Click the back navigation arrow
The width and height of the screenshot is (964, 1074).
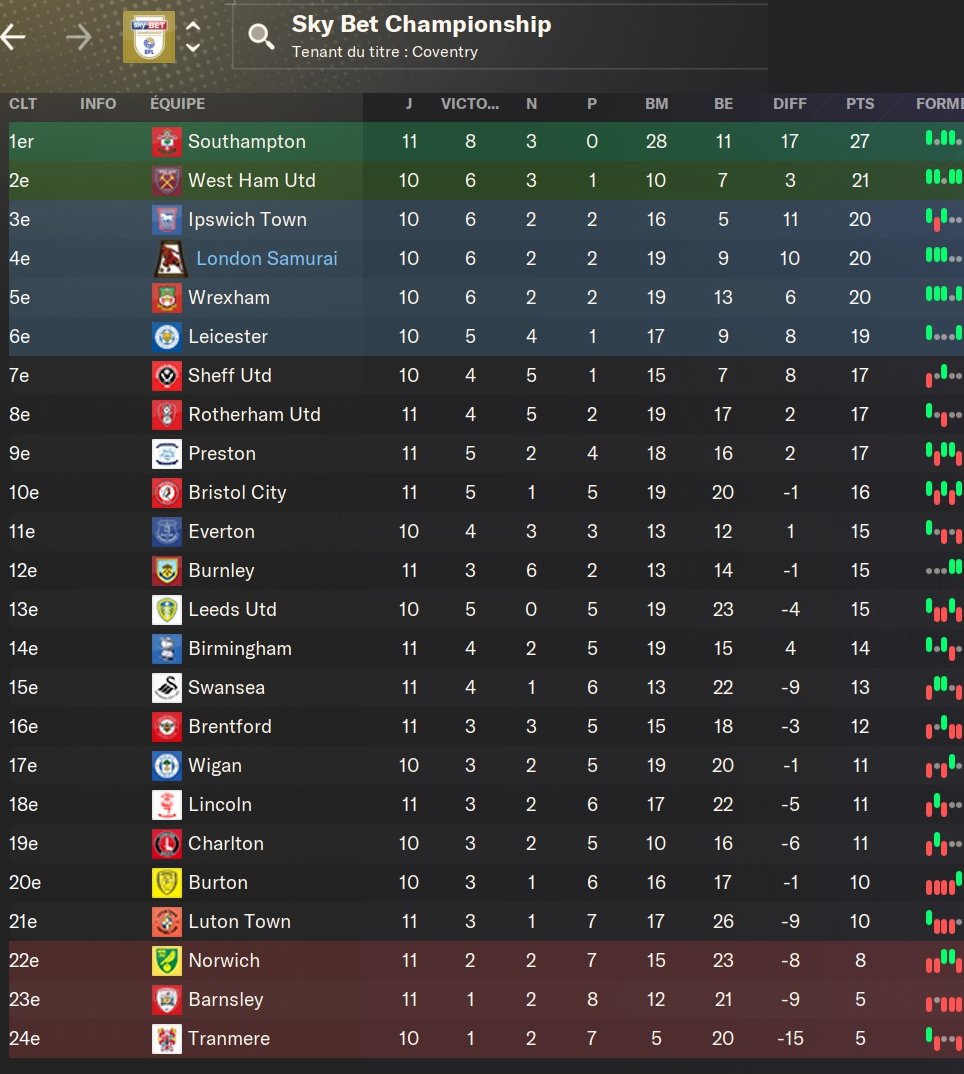coord(14,38)
